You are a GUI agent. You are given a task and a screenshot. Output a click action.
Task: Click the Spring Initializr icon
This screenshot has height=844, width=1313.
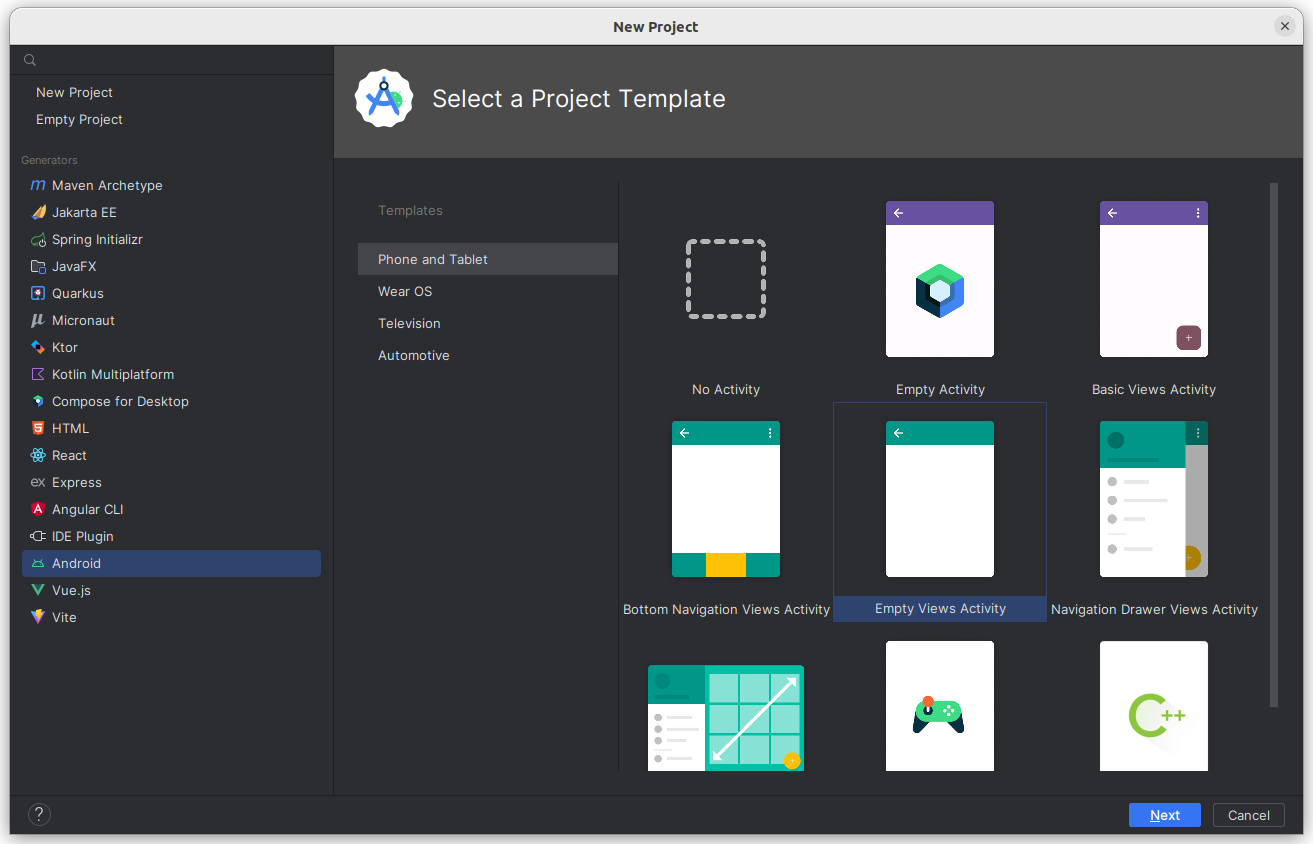point(38,239)
